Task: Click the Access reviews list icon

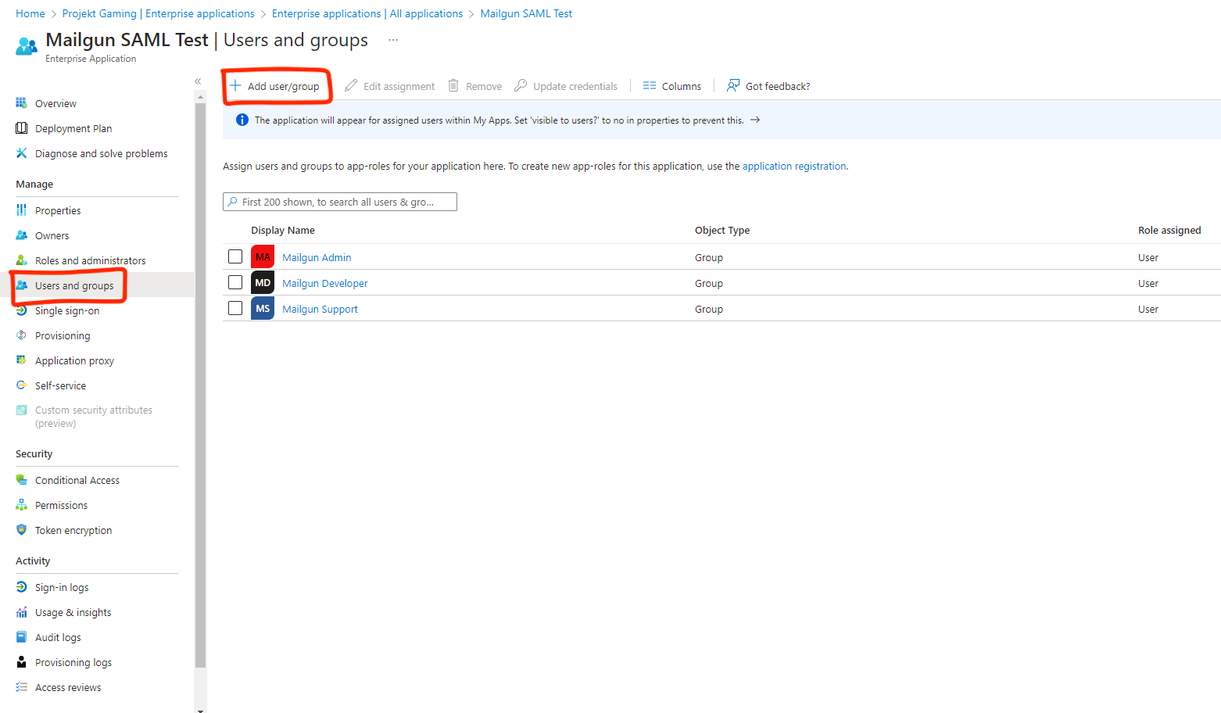Action: [22, 687]
